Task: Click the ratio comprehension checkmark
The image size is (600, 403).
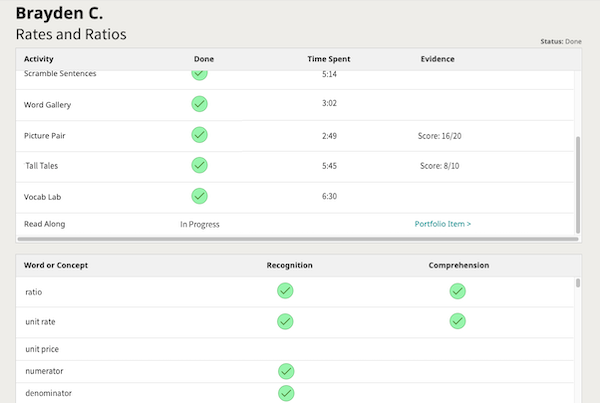Action: click(x=457, y=291)
